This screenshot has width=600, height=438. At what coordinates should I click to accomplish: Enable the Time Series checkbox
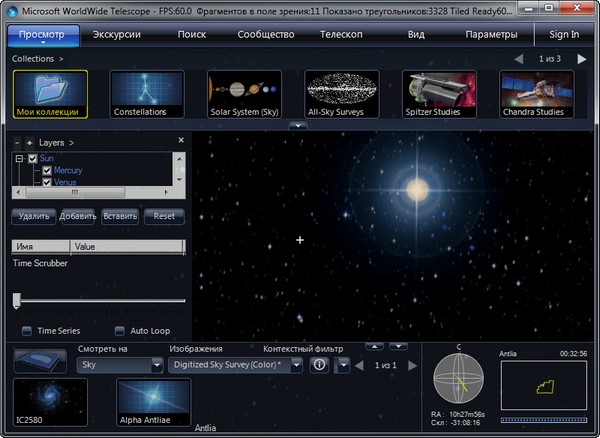pos(27,331)
